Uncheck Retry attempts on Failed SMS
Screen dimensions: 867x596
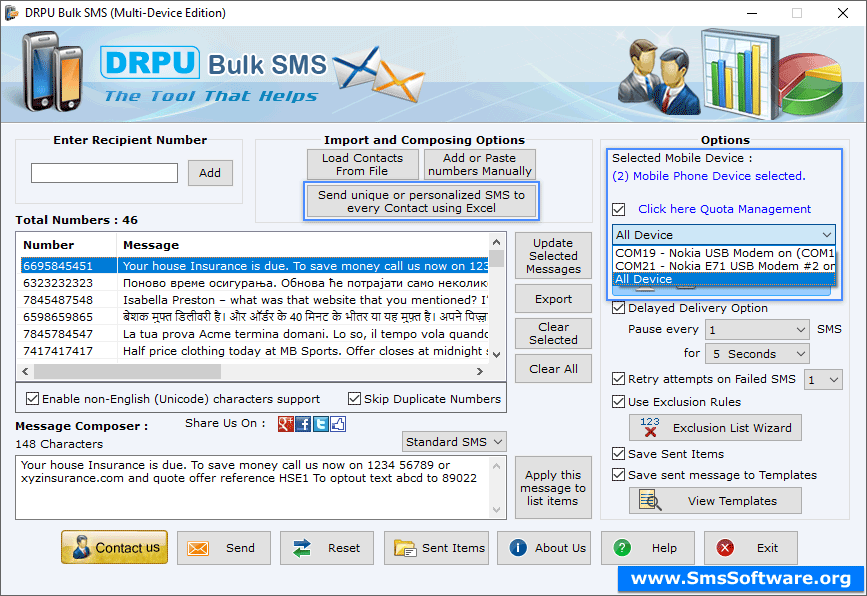(x=619, y=379)
